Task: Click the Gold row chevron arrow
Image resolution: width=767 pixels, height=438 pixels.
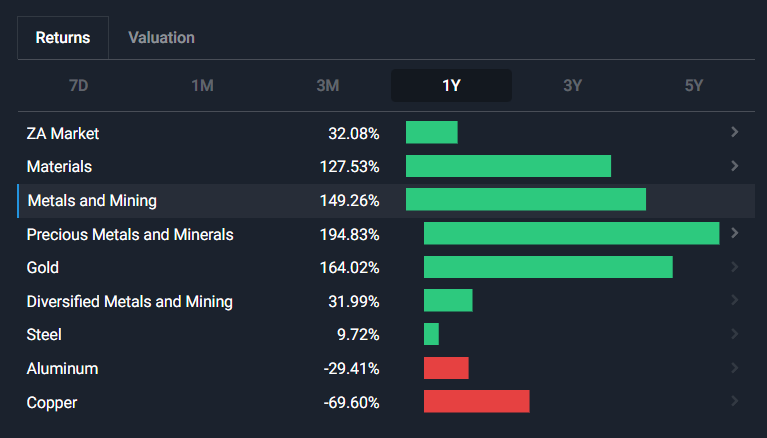Action: click(735, 267)
